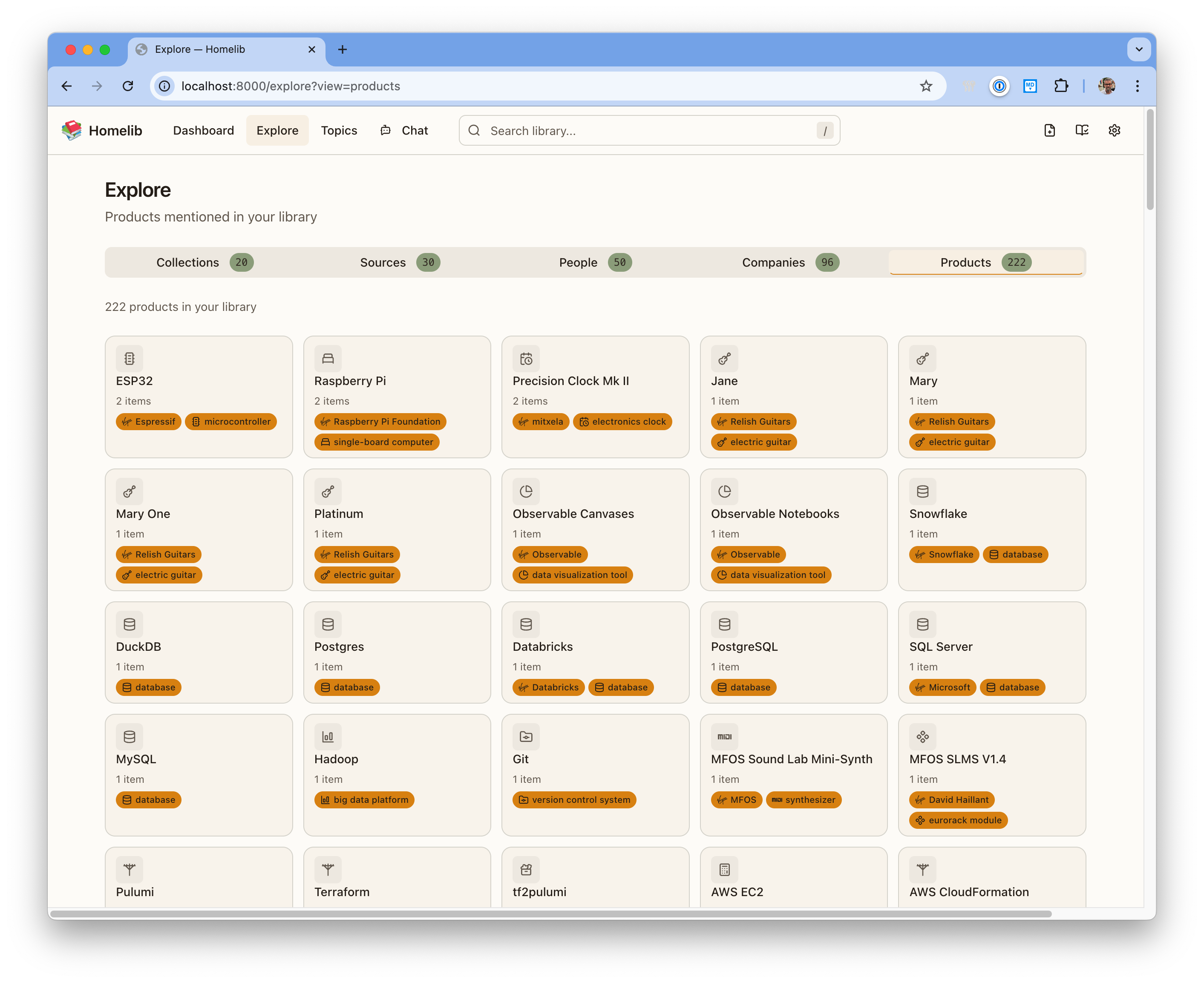Click the horizontal scrollbar at the bottom
Screen dimensions: 1204x983
tap(550, 914)
